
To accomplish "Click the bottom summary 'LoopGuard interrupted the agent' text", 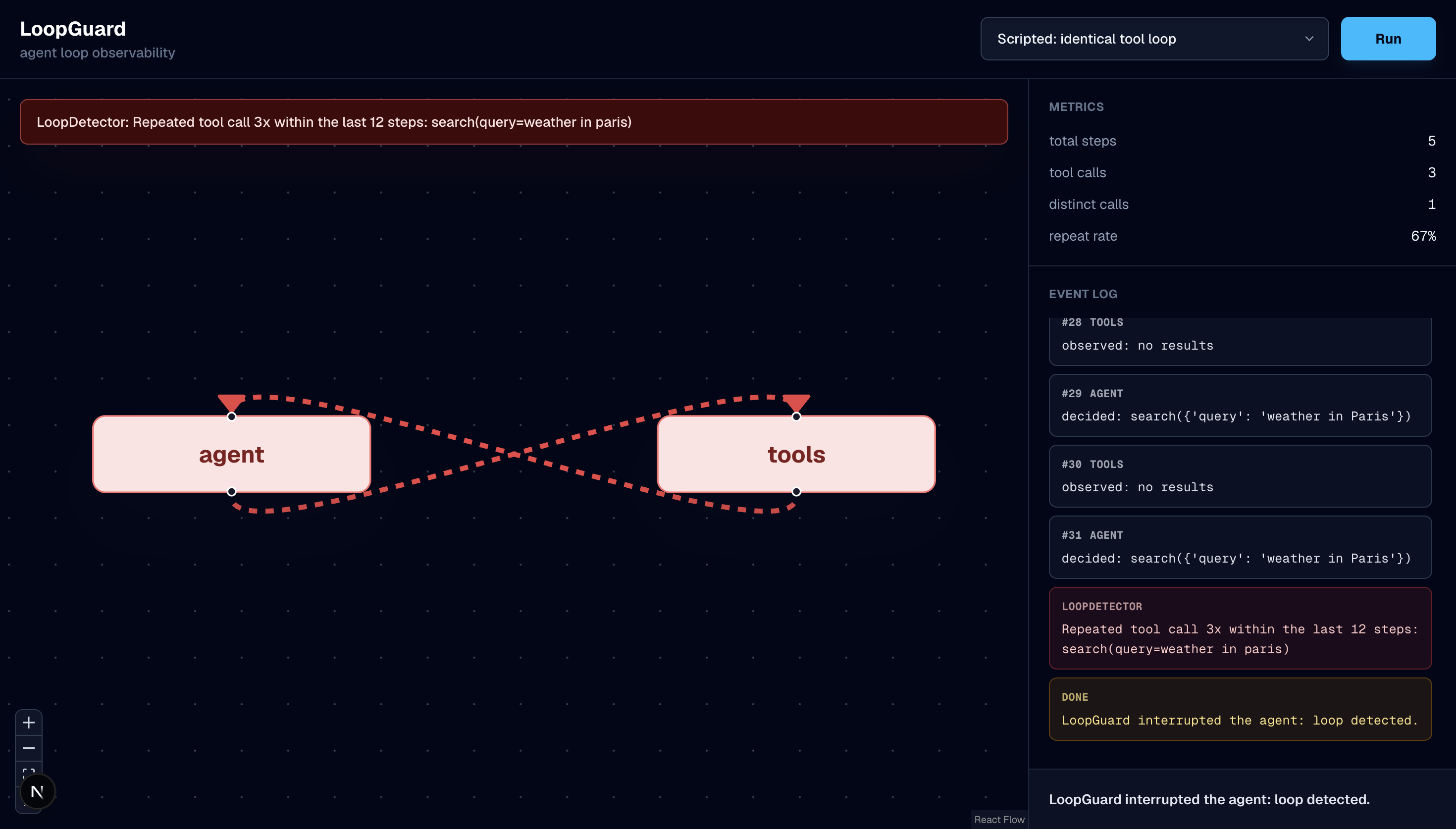I will tap(1209, 799).
